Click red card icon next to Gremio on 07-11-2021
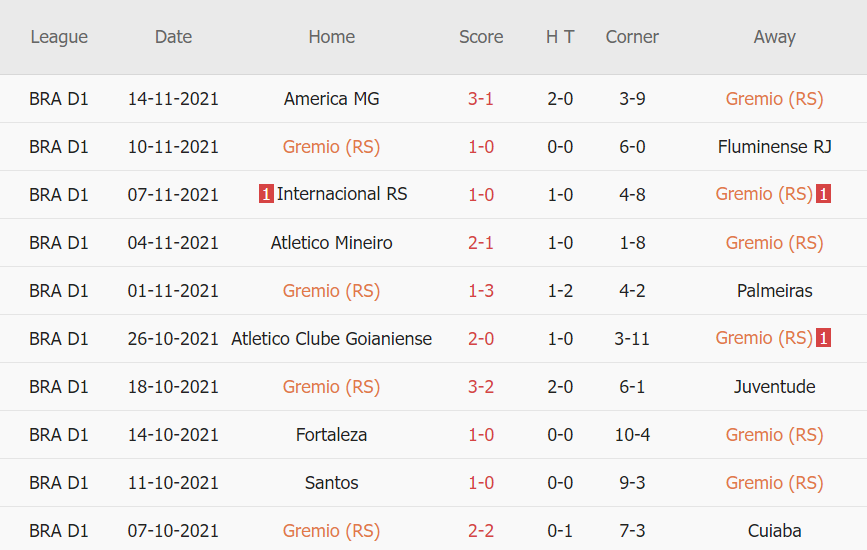 pos(823,195)
